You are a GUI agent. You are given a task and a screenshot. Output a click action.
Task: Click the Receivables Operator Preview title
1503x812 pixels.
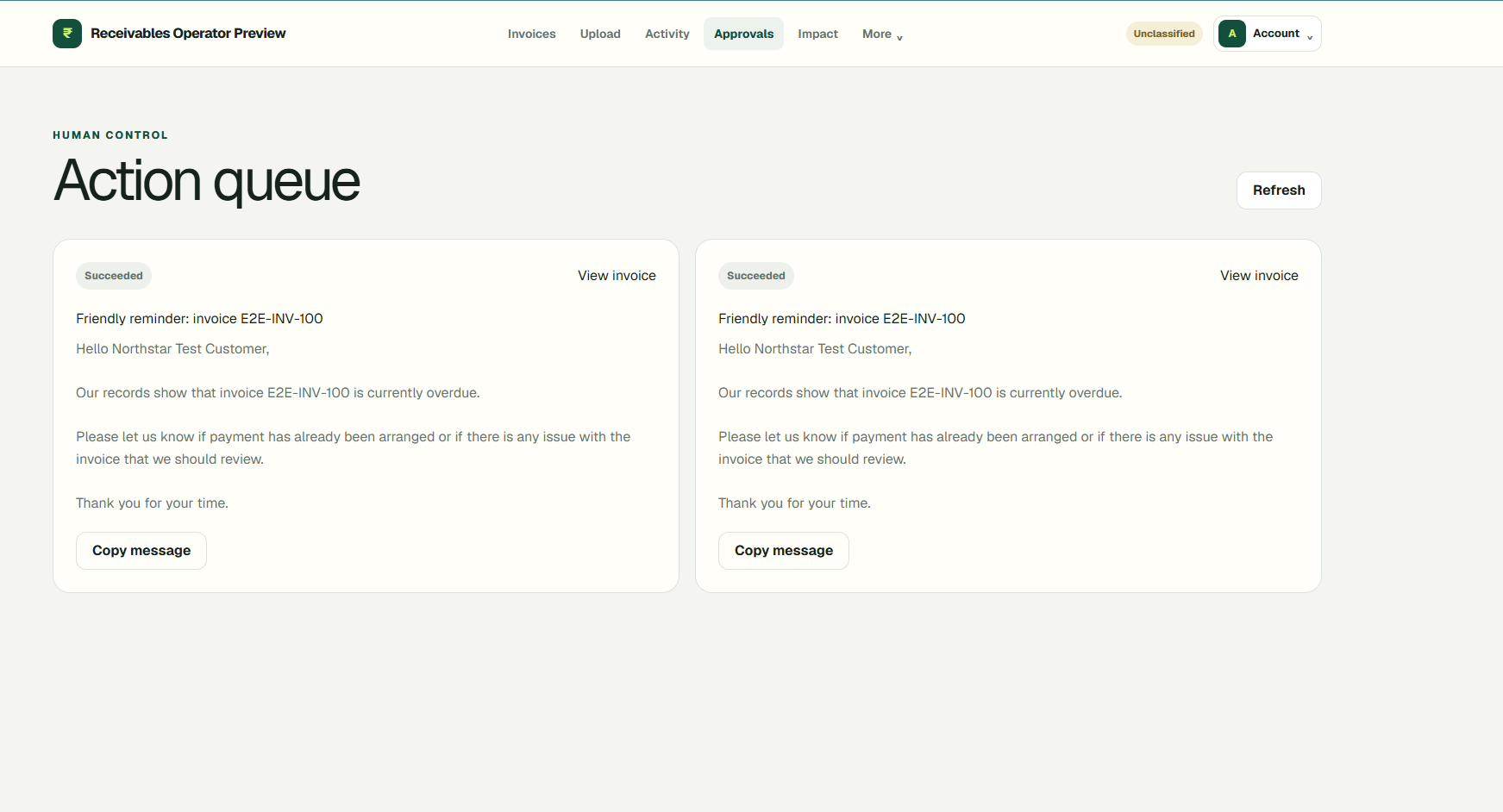coord(188,34)
